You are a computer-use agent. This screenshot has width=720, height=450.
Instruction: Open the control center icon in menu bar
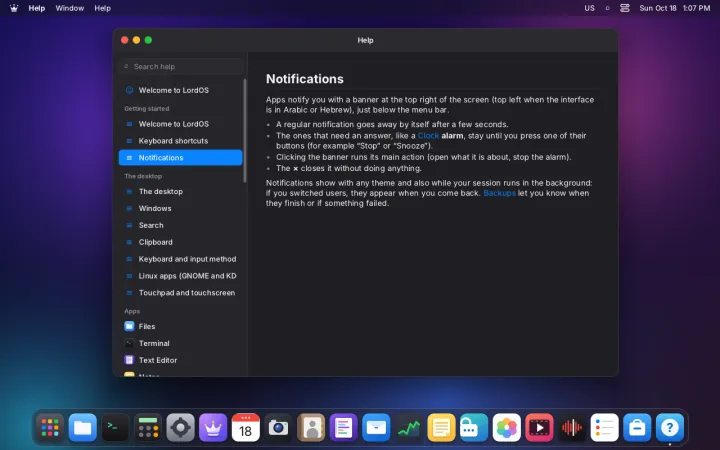pos(624,8)
